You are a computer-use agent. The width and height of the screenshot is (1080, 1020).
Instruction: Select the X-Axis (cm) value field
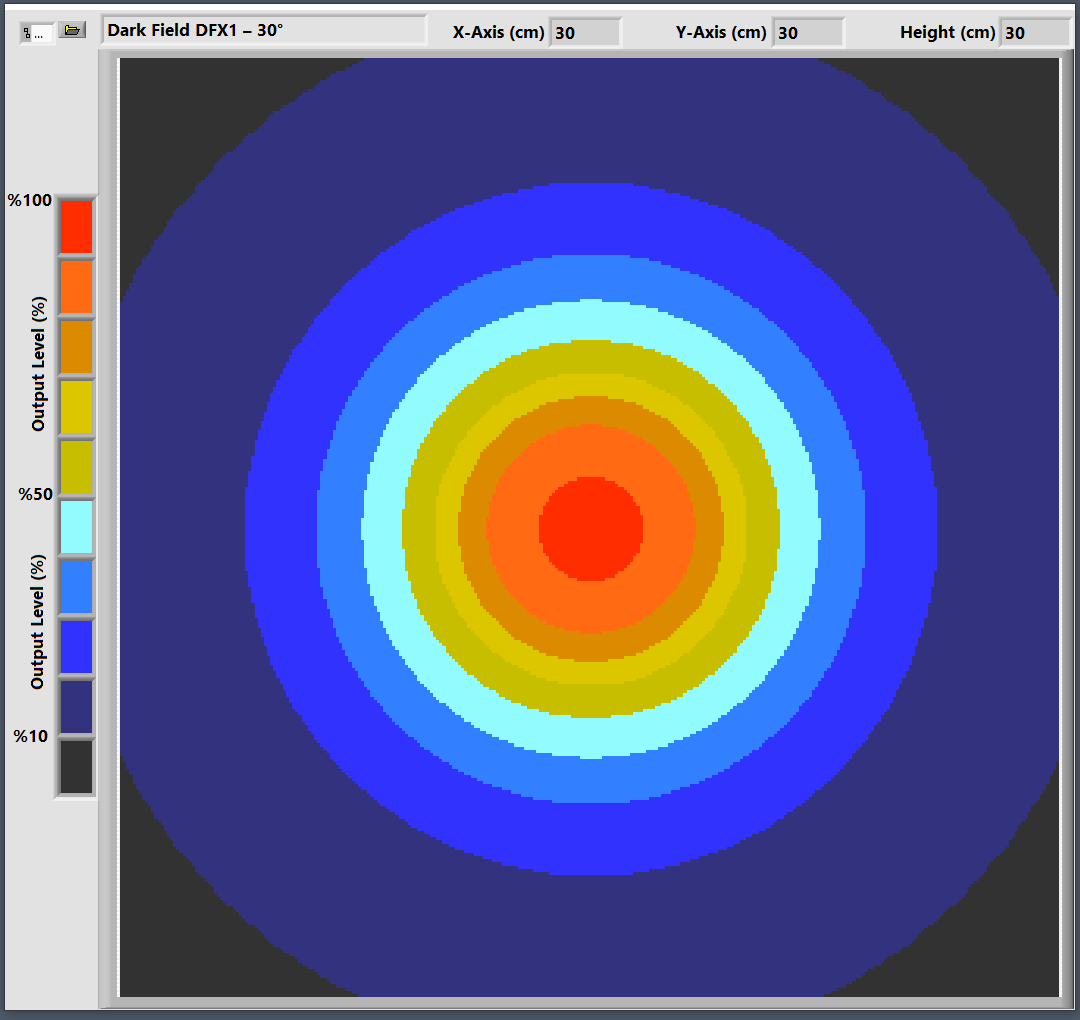coord(585,33)
